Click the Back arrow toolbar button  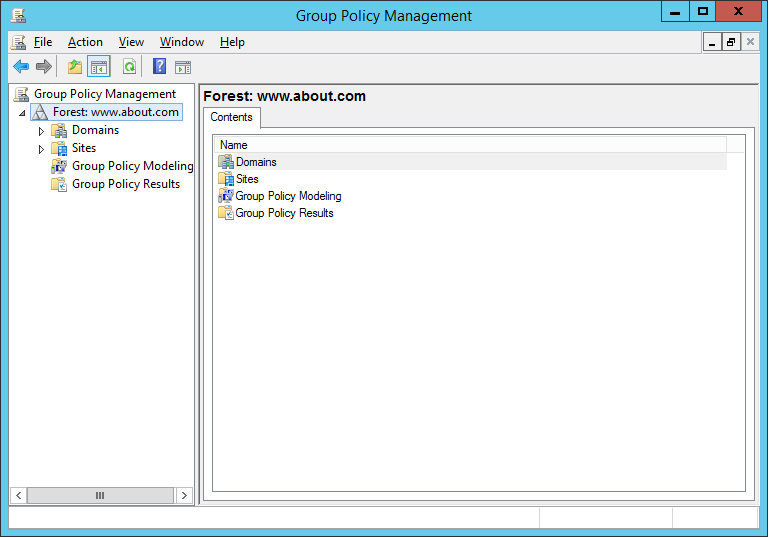21,66
